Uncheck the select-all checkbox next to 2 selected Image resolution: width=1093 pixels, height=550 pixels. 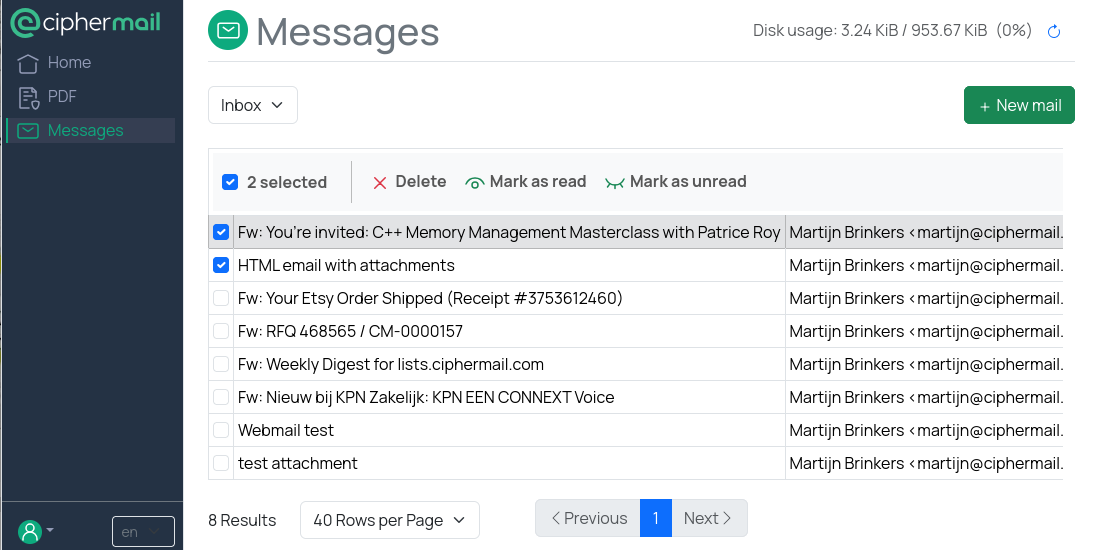[x=230, y=182]
